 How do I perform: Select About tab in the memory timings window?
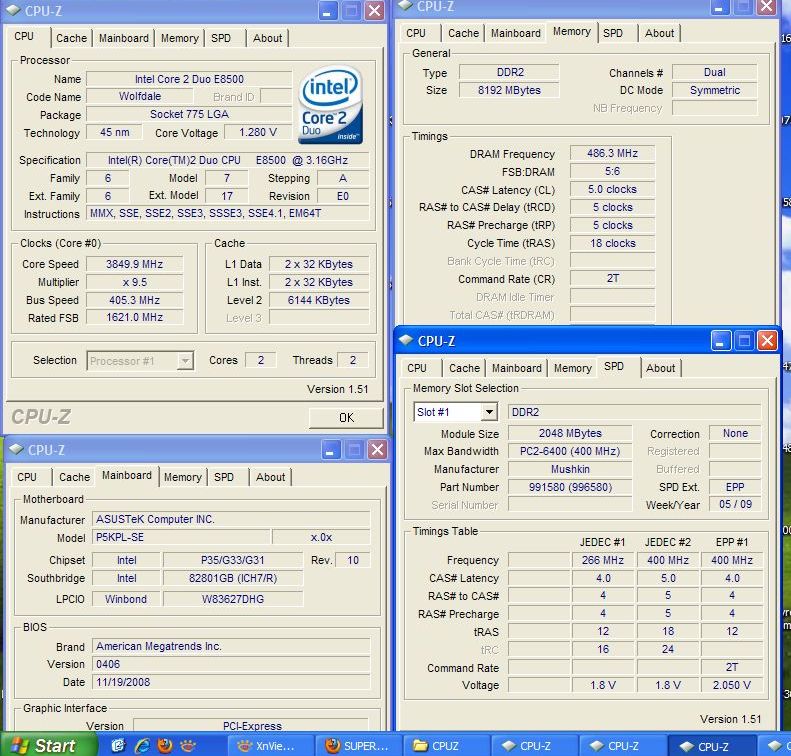click(659, 33)
